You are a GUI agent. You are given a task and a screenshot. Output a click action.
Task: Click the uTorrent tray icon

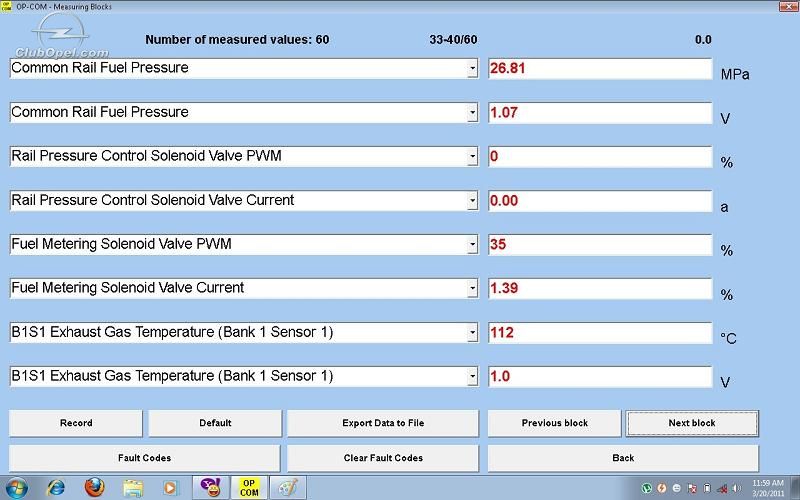click(647, 489)
